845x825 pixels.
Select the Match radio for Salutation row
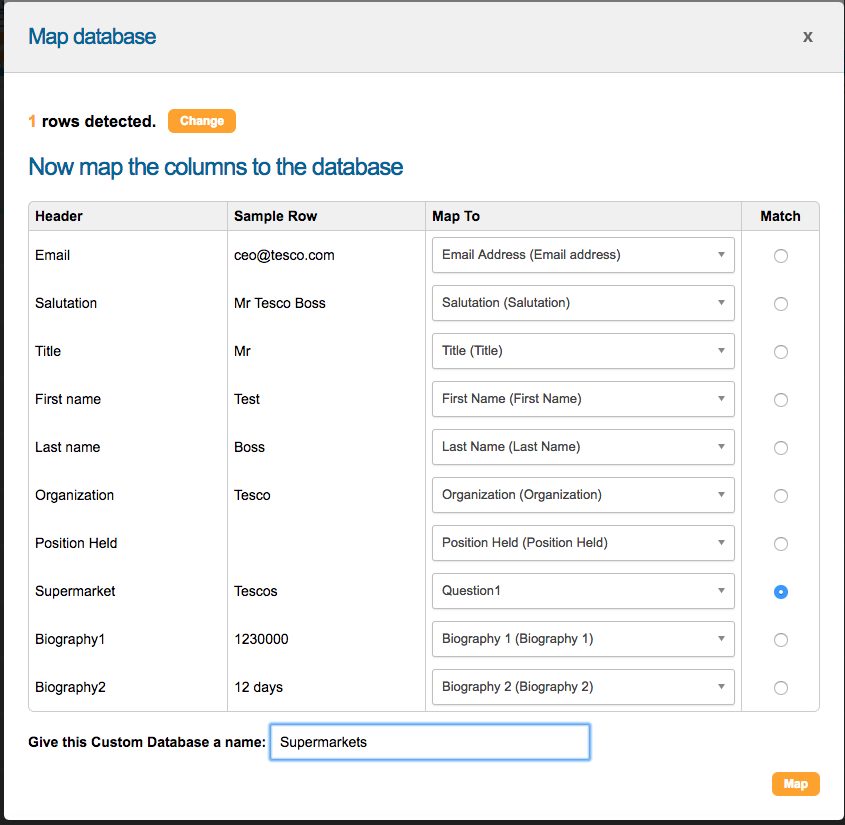coord(781,304)
